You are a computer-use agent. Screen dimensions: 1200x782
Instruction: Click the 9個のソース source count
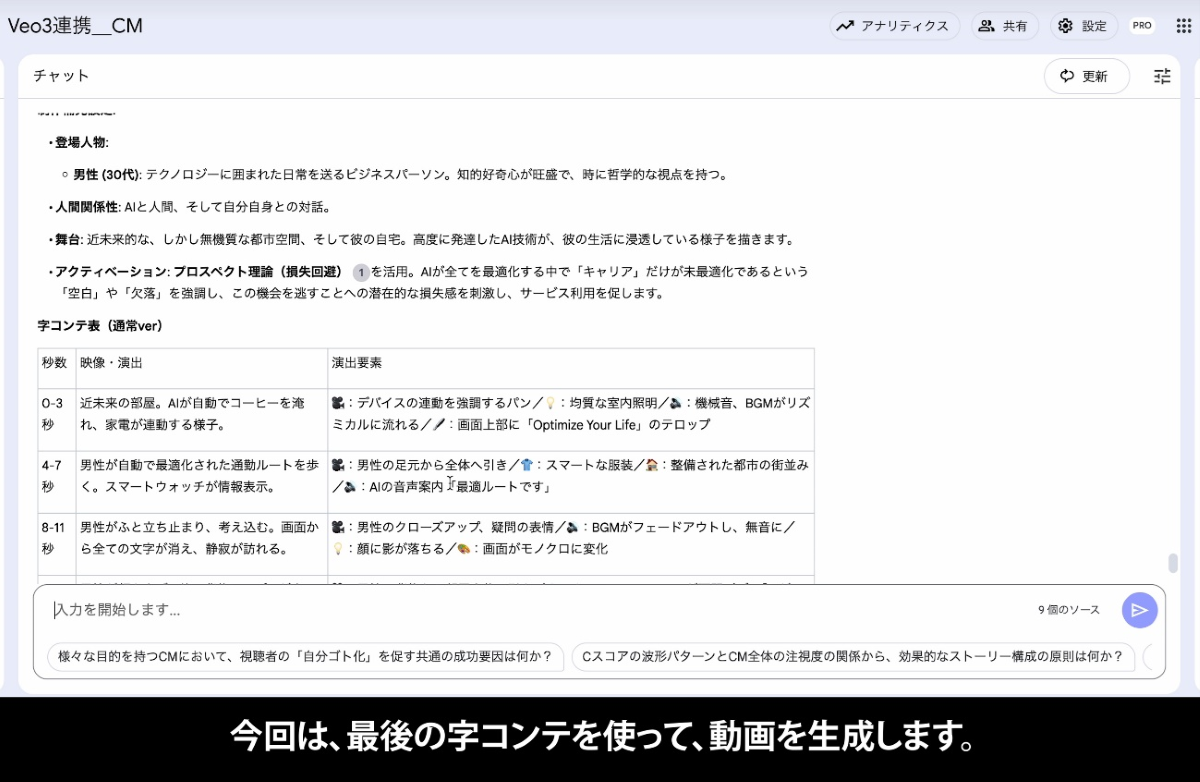(x=1068, y=610)
